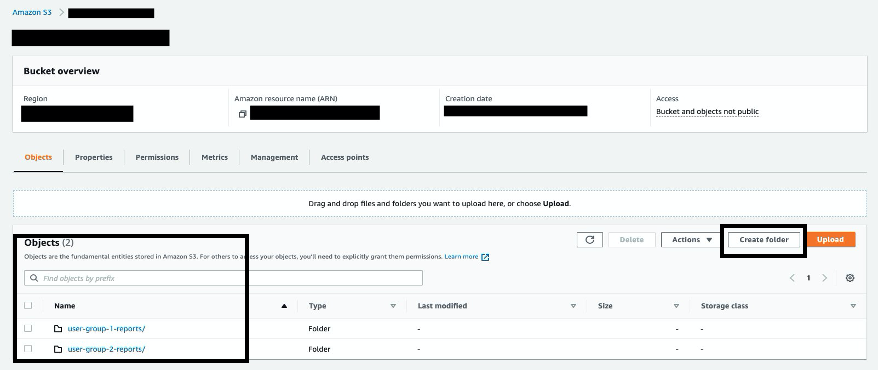
Task: Follow the Amazon S3 breadcrumb link
Action: pyautogui.click(x=32, y=12)
